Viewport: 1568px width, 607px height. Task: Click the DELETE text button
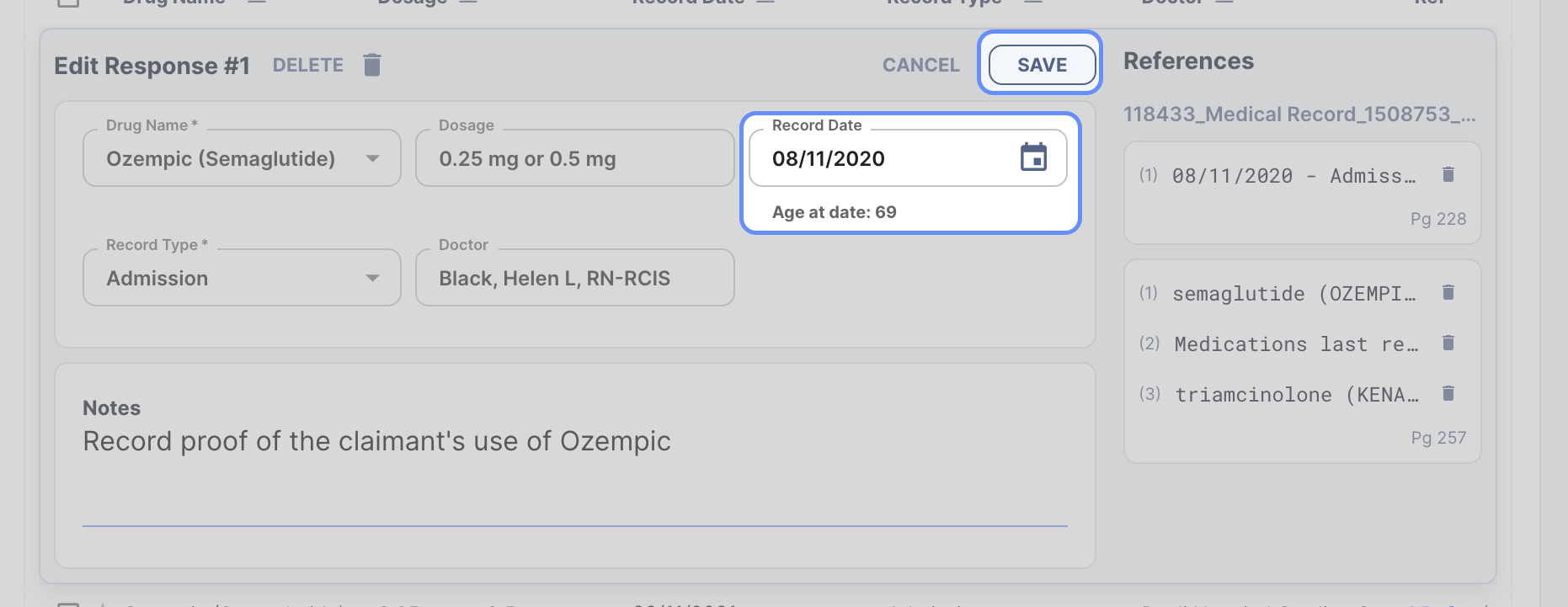pyautogui.click(x=308, y=65)
